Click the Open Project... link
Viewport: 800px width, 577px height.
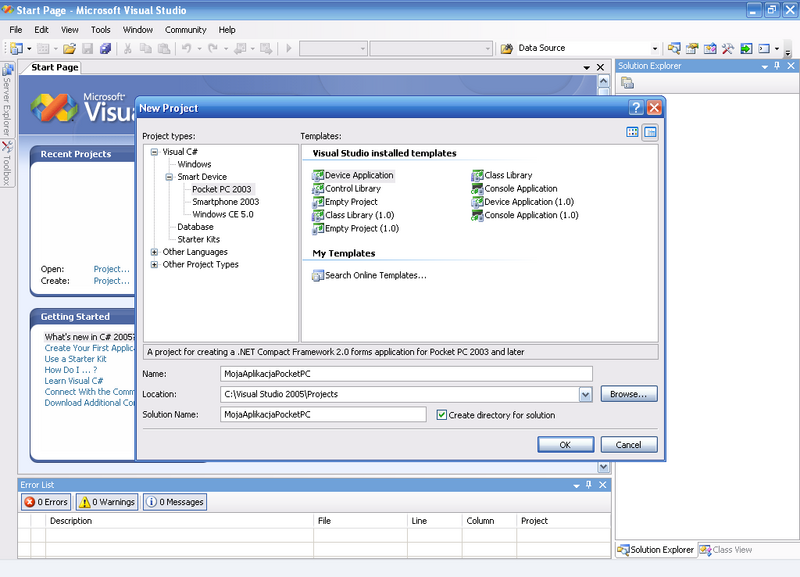point(111,269)
